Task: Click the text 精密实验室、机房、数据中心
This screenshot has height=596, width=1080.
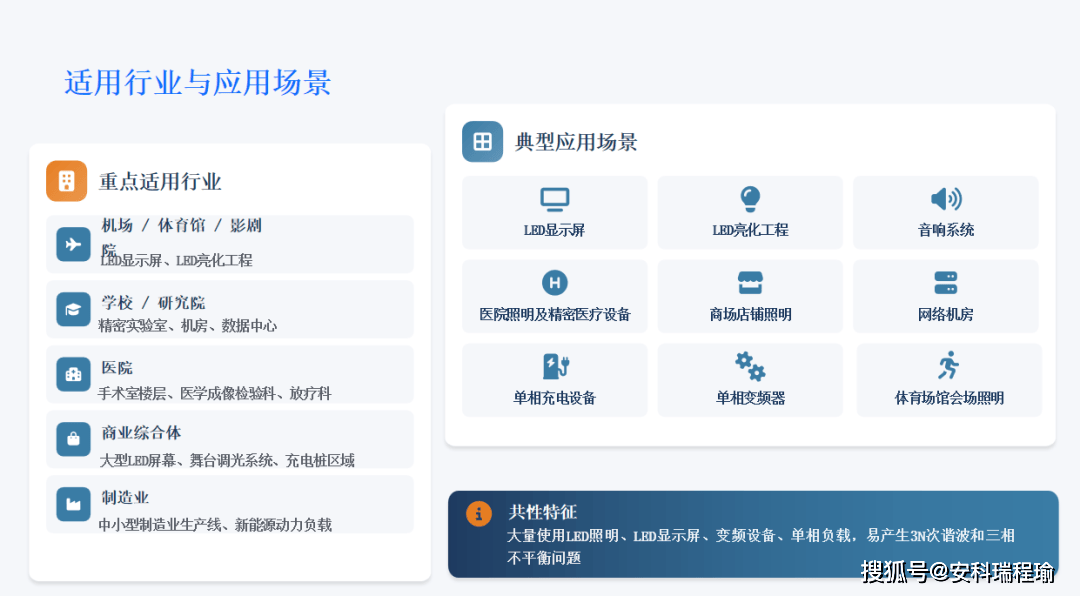Action: tap(187, 326)
